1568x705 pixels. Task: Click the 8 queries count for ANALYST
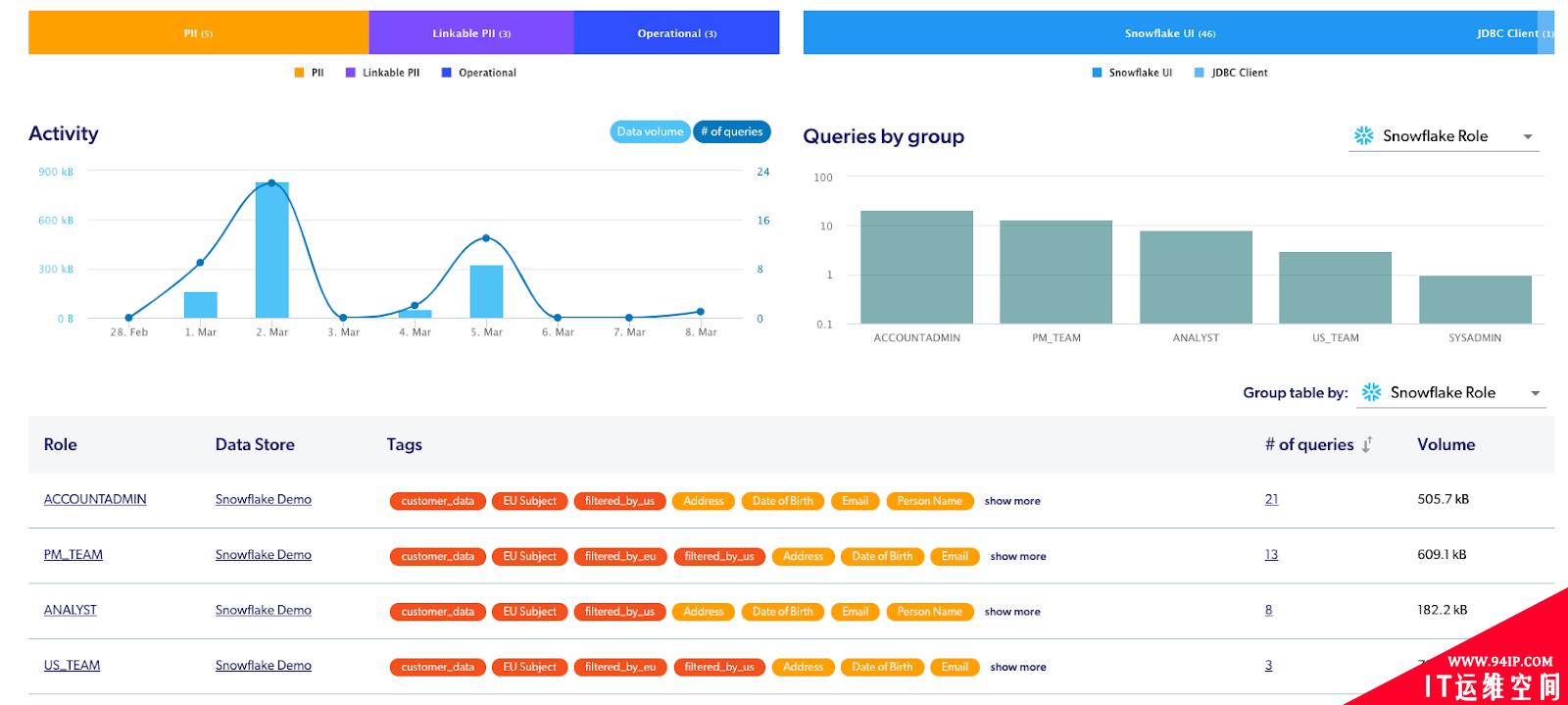coord(1268,610)
